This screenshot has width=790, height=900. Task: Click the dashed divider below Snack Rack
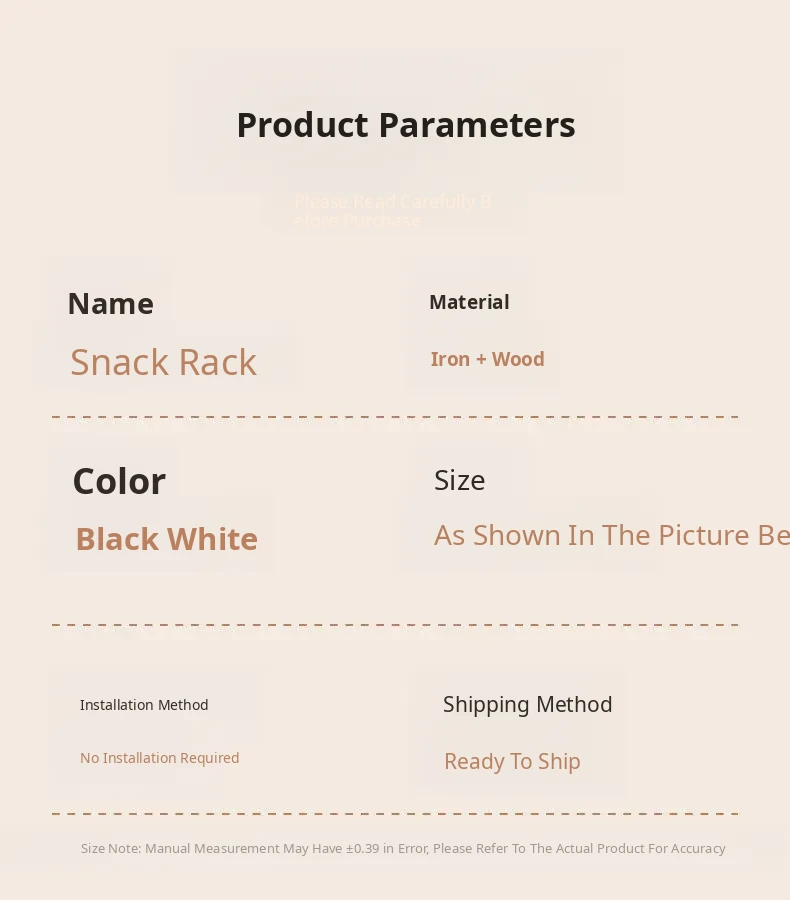pos(395,417)
